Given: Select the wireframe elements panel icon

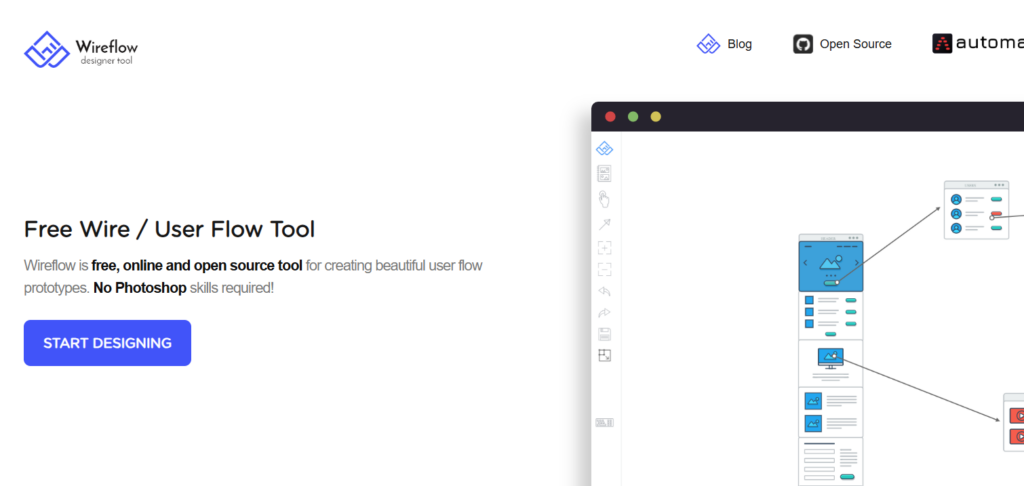Looking at the screenshot, I should (604, 174).
